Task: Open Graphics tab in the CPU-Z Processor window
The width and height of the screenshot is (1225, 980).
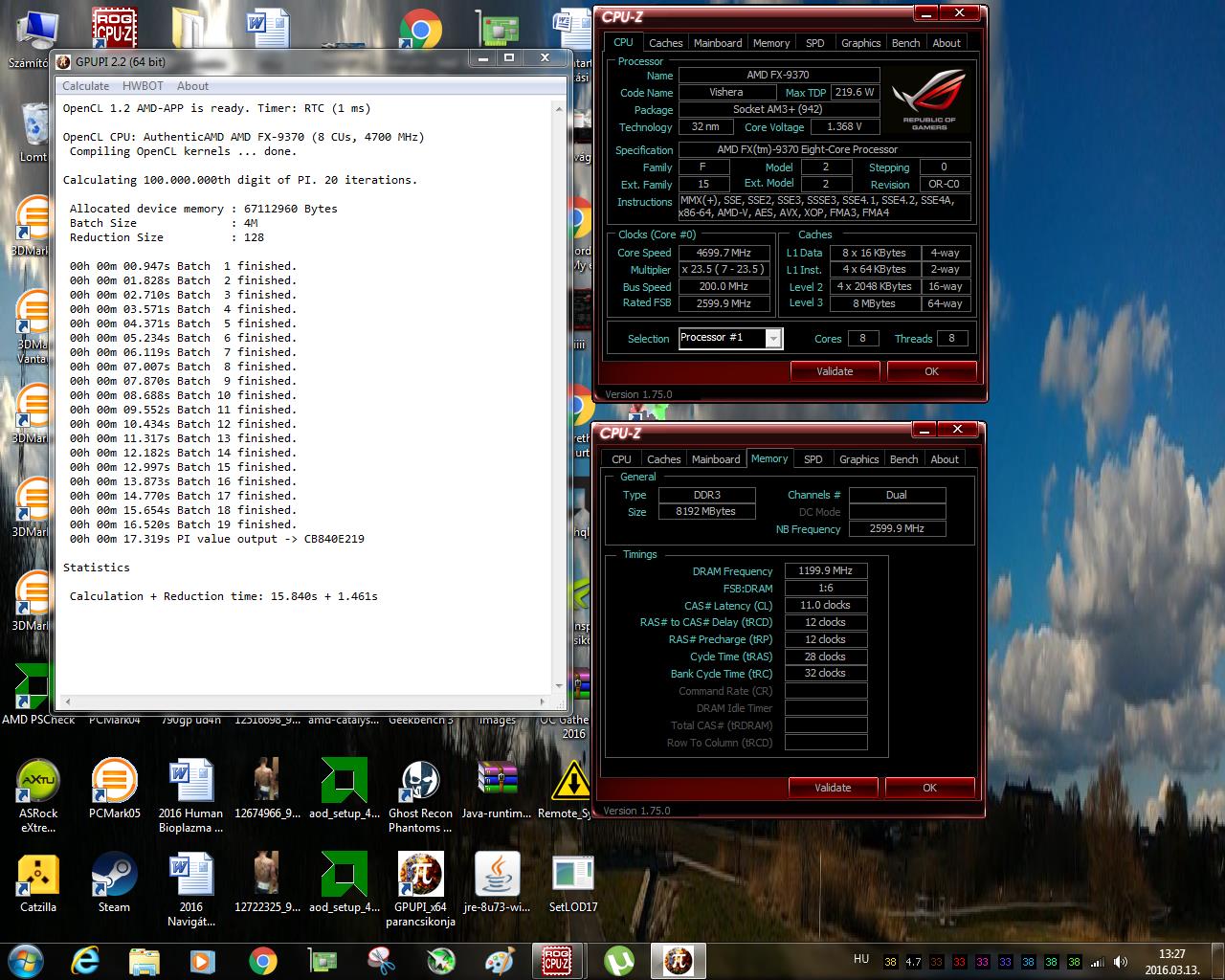Action: [860, 43]
